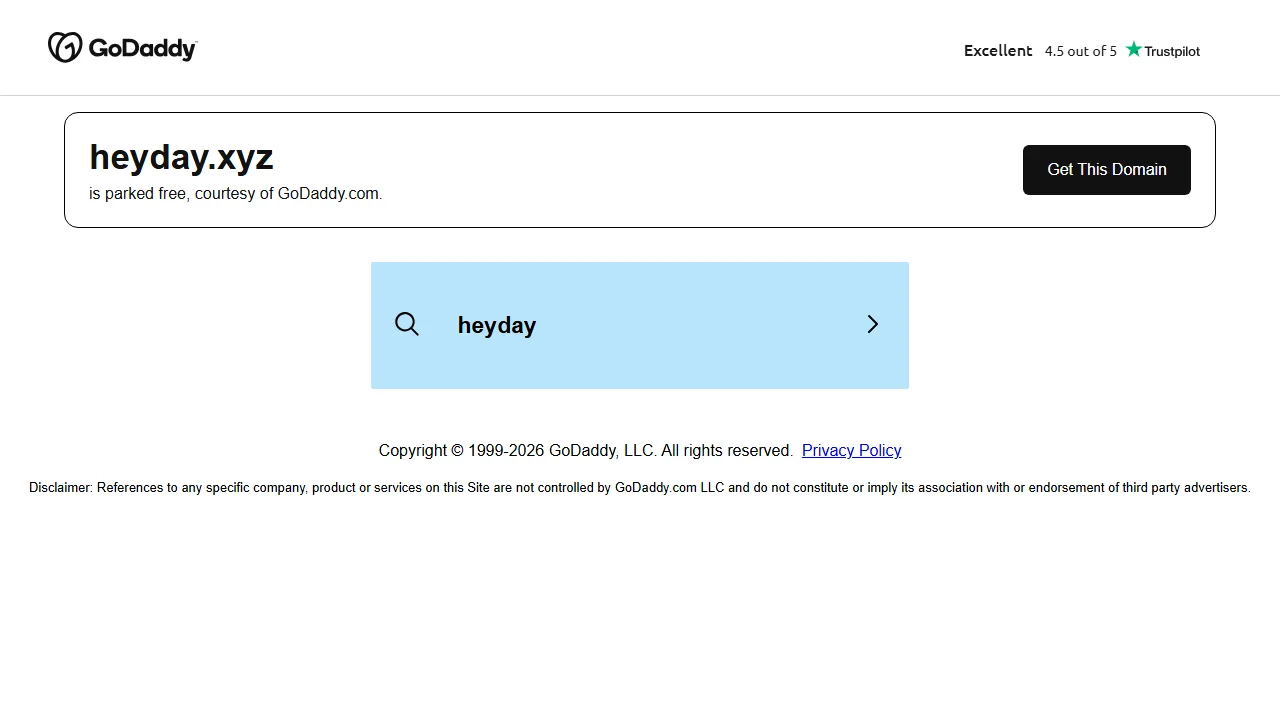The height and width of the screenshot is (720, 1280).
Task: Open the heyday related search link
Action: click(x=640, y=325)
